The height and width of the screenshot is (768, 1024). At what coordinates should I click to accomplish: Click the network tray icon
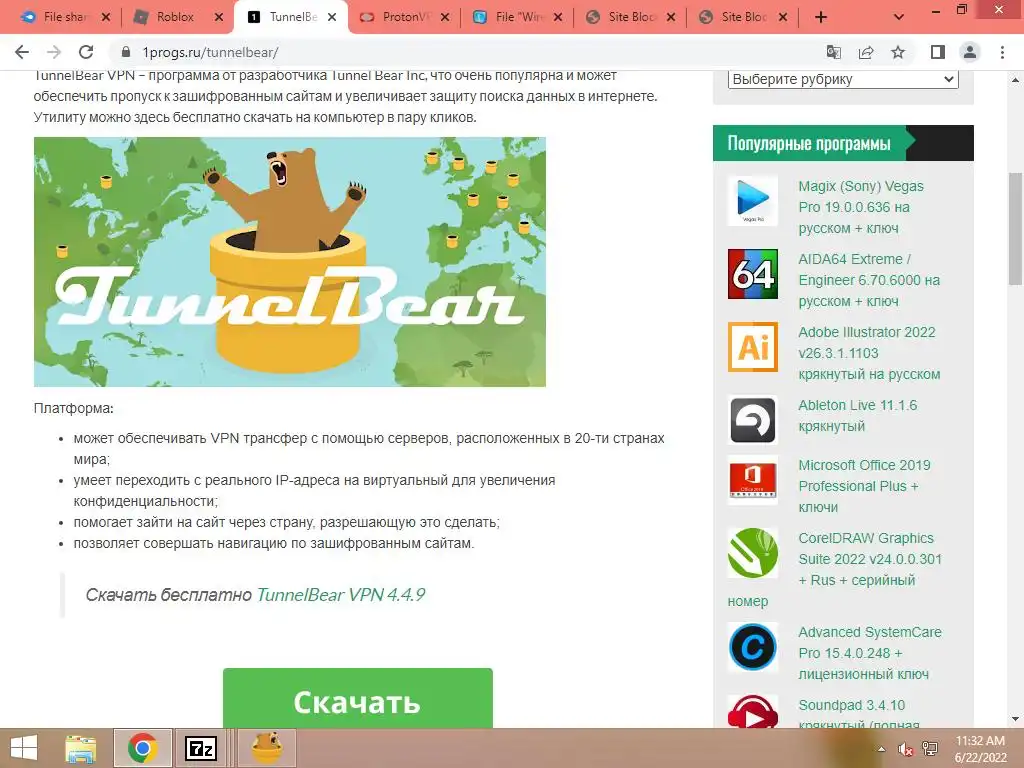930,749
